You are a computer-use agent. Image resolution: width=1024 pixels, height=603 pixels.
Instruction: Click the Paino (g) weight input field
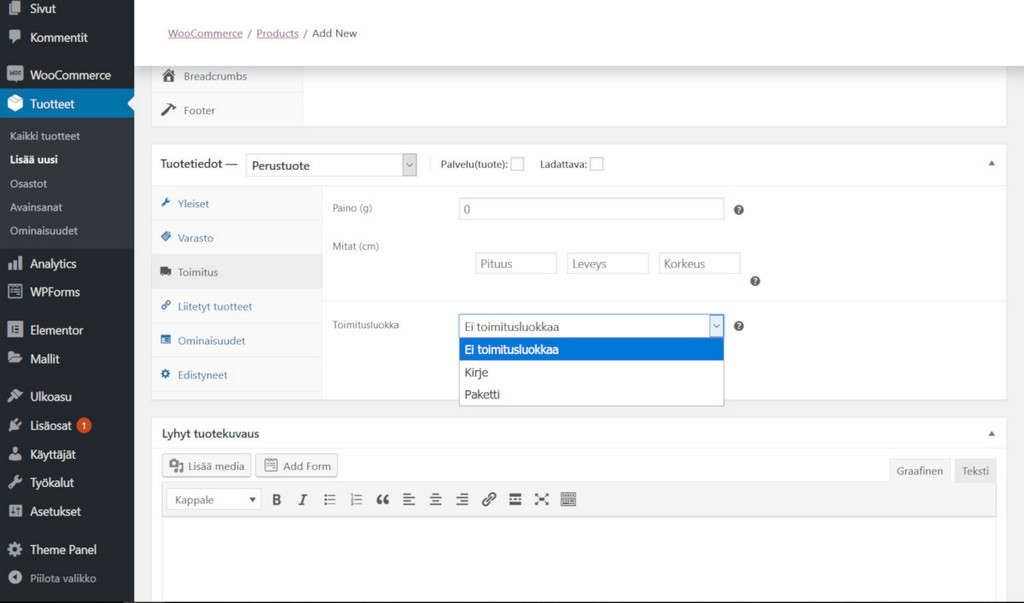591,209
